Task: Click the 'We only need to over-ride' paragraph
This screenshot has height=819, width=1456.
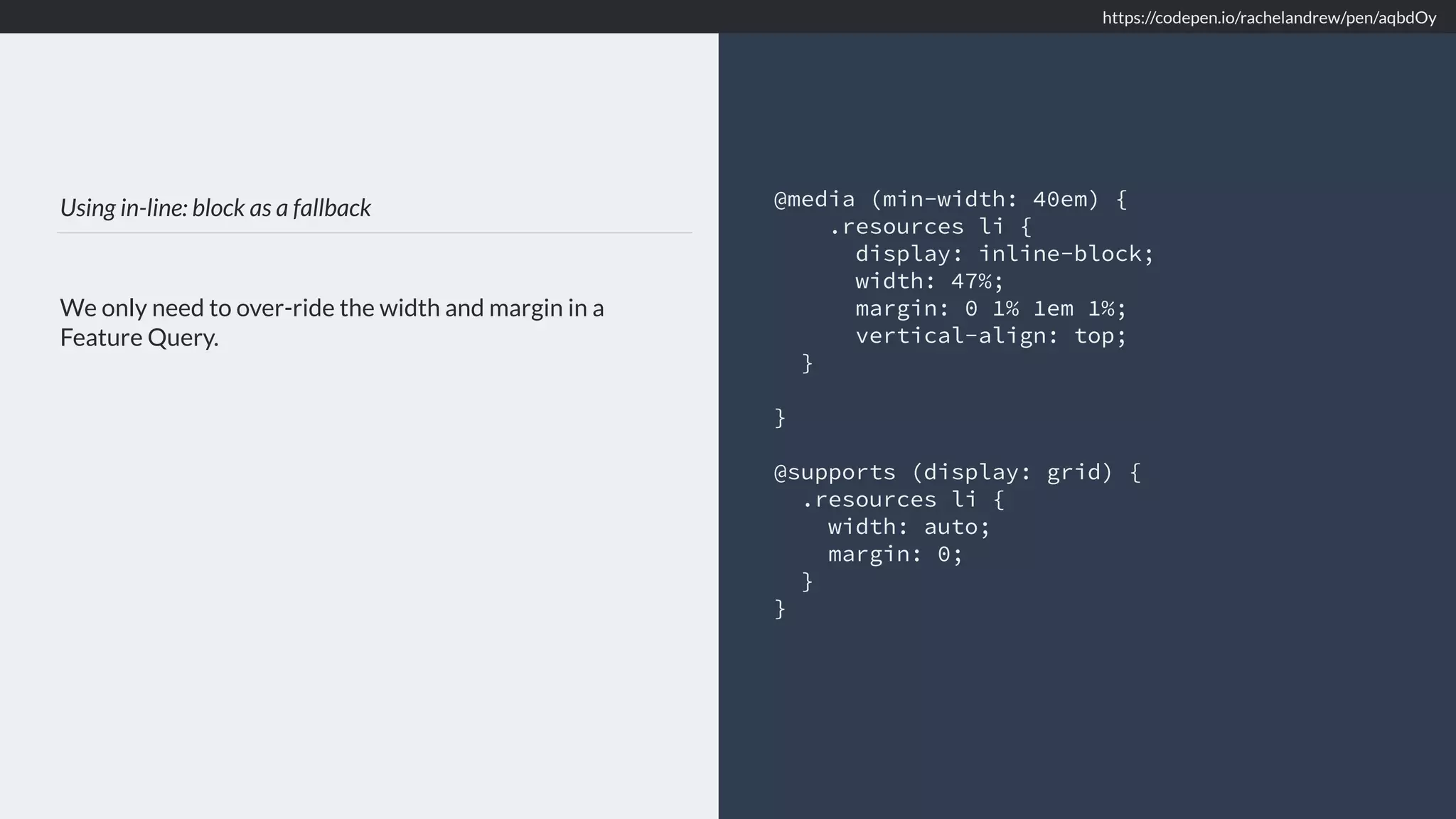Action: [331, 309]
